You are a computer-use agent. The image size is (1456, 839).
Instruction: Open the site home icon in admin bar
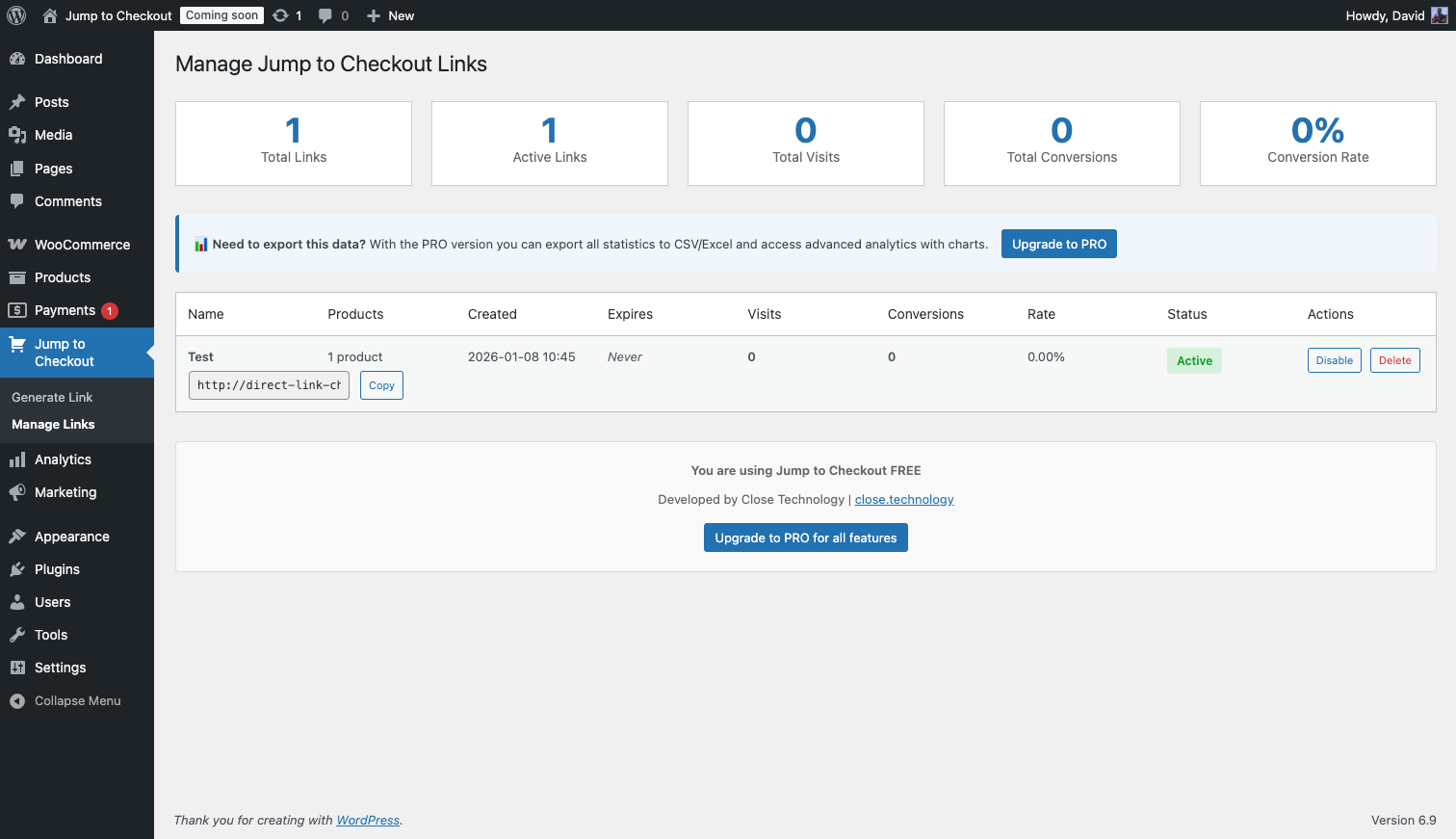(x=50, y=15)
